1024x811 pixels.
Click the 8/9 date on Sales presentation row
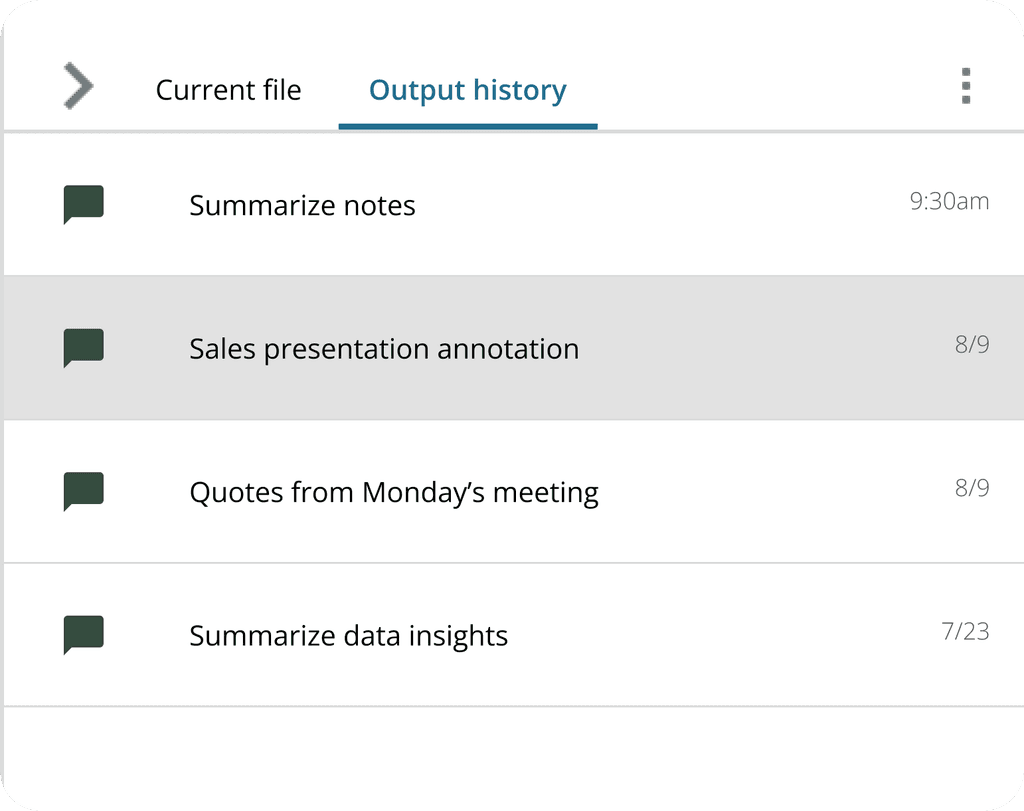pos(971,345)
